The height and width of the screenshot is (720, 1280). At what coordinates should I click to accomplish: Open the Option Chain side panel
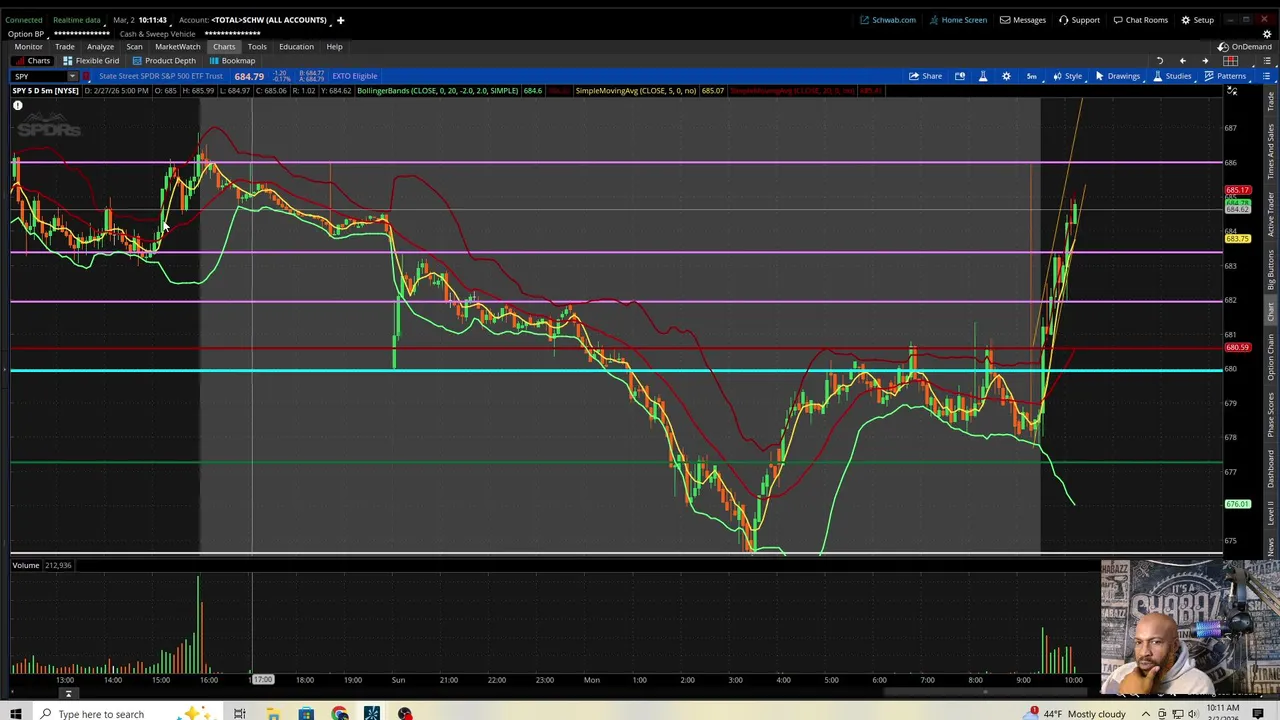1271,355
